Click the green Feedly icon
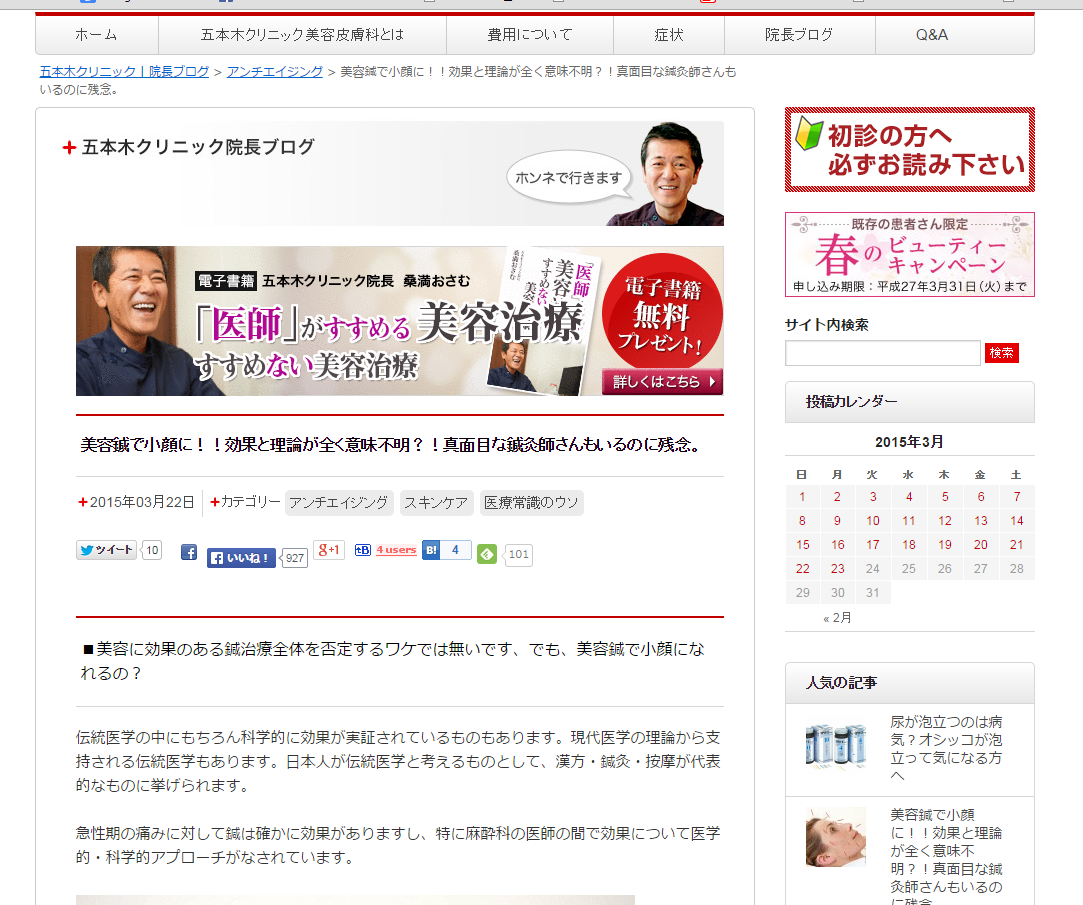Screen dimensions: 1083x905 click(487, 554)
